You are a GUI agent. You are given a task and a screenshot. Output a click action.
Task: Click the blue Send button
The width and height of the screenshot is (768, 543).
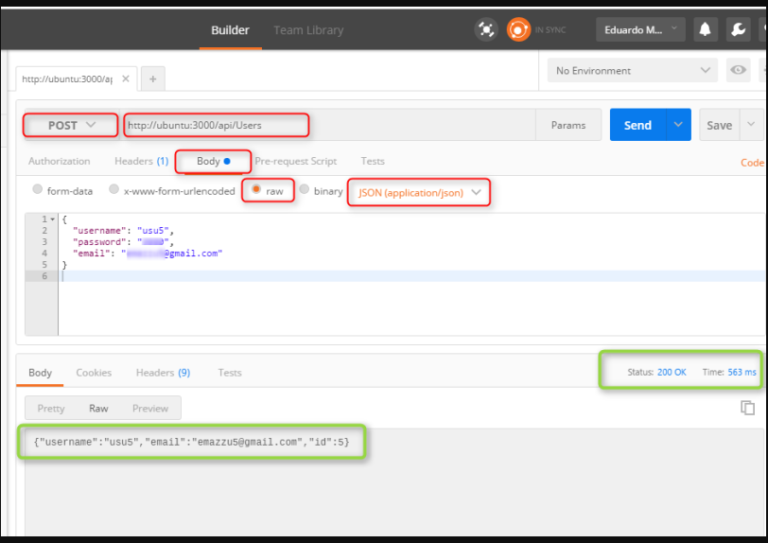coord(638,125)
